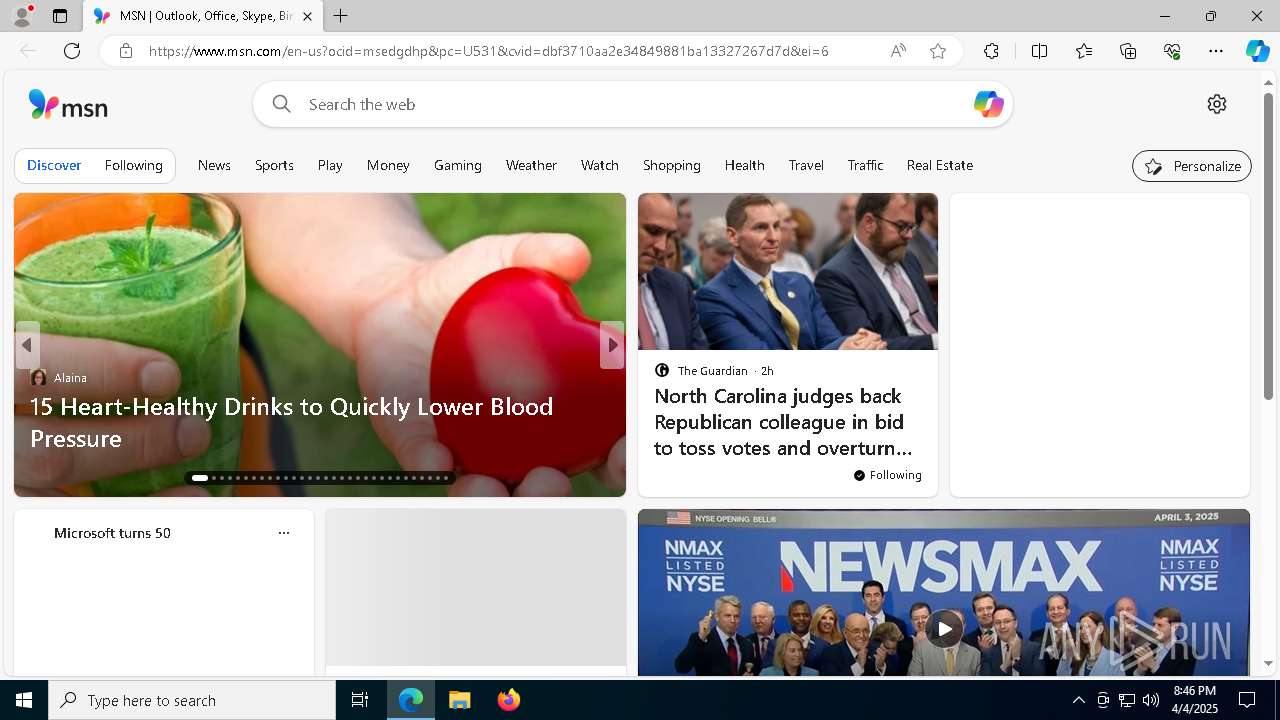Switch to the Following feed
Viewport: 1280px width, 720px height.
pos(133,165)
